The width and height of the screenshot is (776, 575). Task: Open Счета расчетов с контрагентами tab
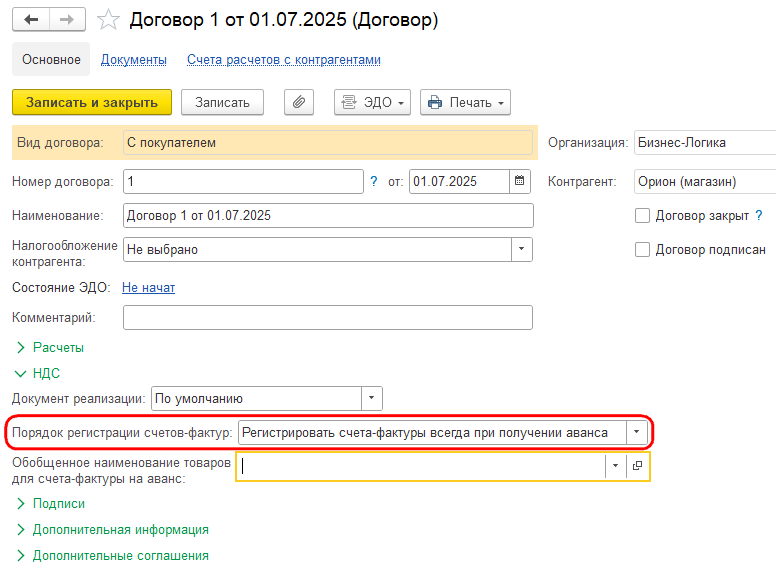(284, 59)
